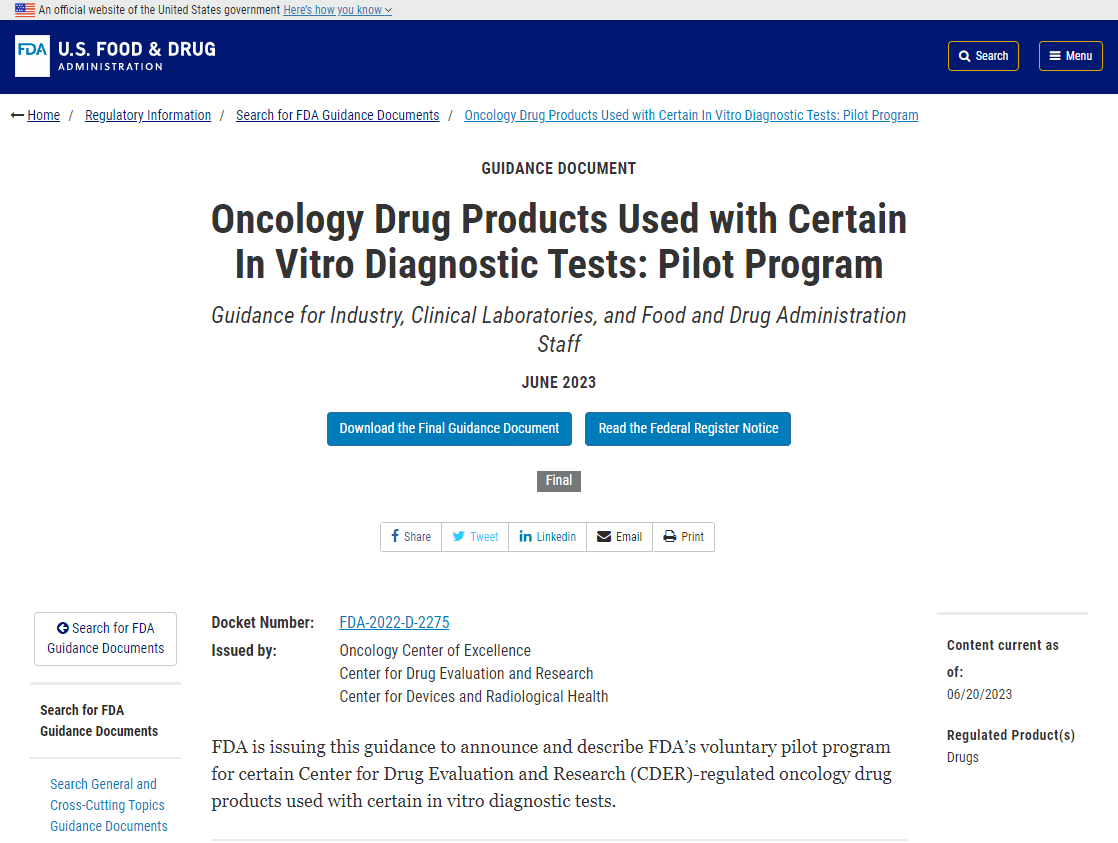The image size is (1118, 843).
Task: Select the Search for FDA Guidance Documents sidebar heading
Action: [x=99, y=720]
